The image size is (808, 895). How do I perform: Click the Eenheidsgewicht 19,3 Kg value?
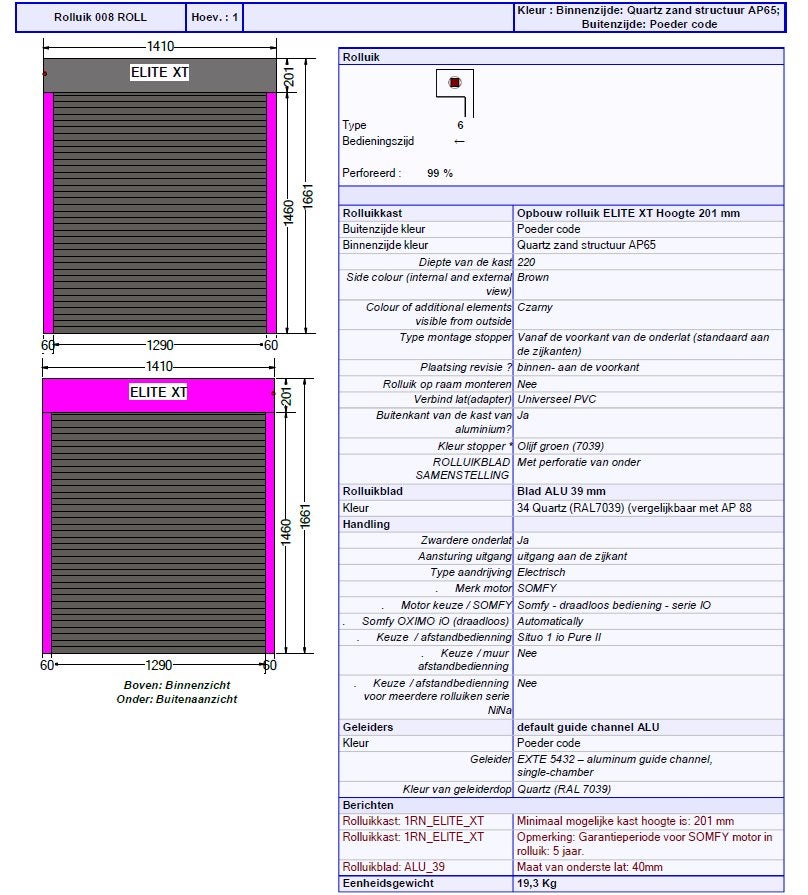537,883
